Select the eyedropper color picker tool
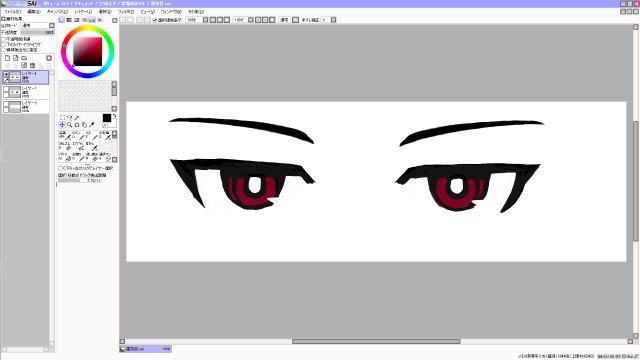This screenshot has height=360, width=640. (x=91, y=125)
